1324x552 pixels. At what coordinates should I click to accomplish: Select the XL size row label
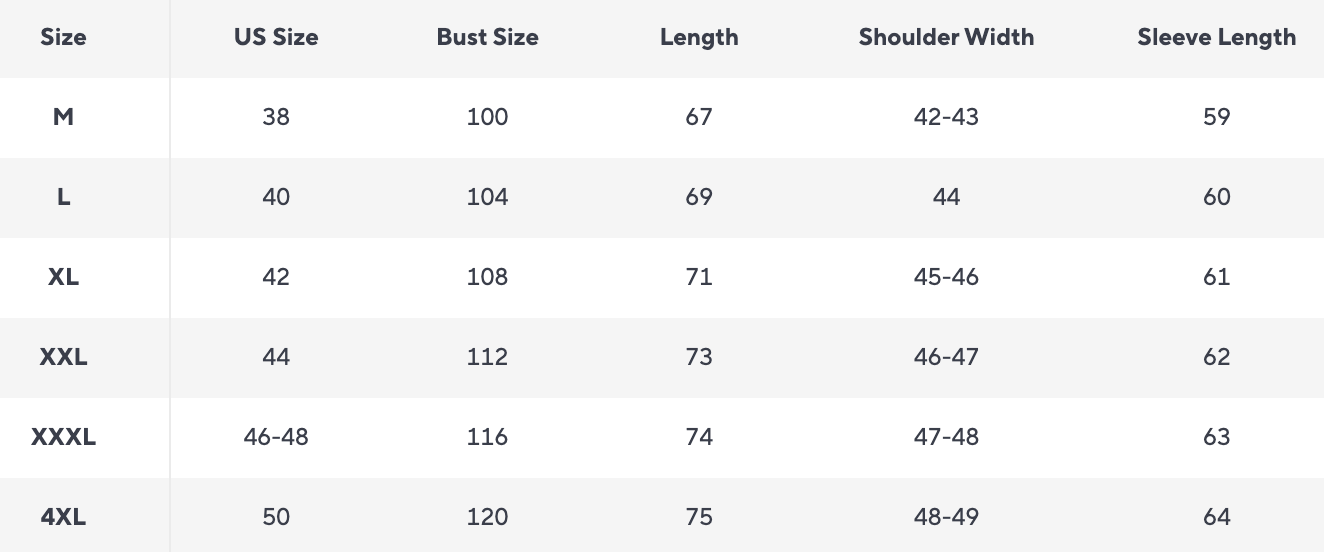[x=63, y=277]
